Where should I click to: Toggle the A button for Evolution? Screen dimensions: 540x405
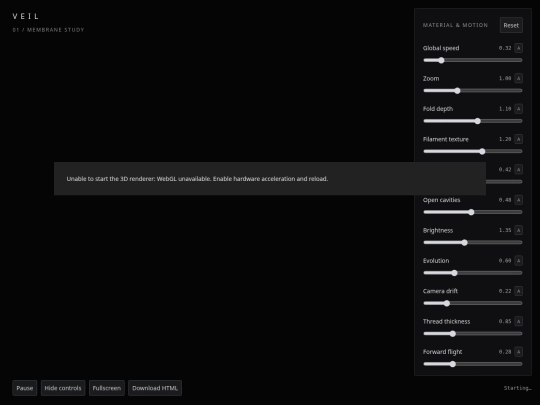518,260
